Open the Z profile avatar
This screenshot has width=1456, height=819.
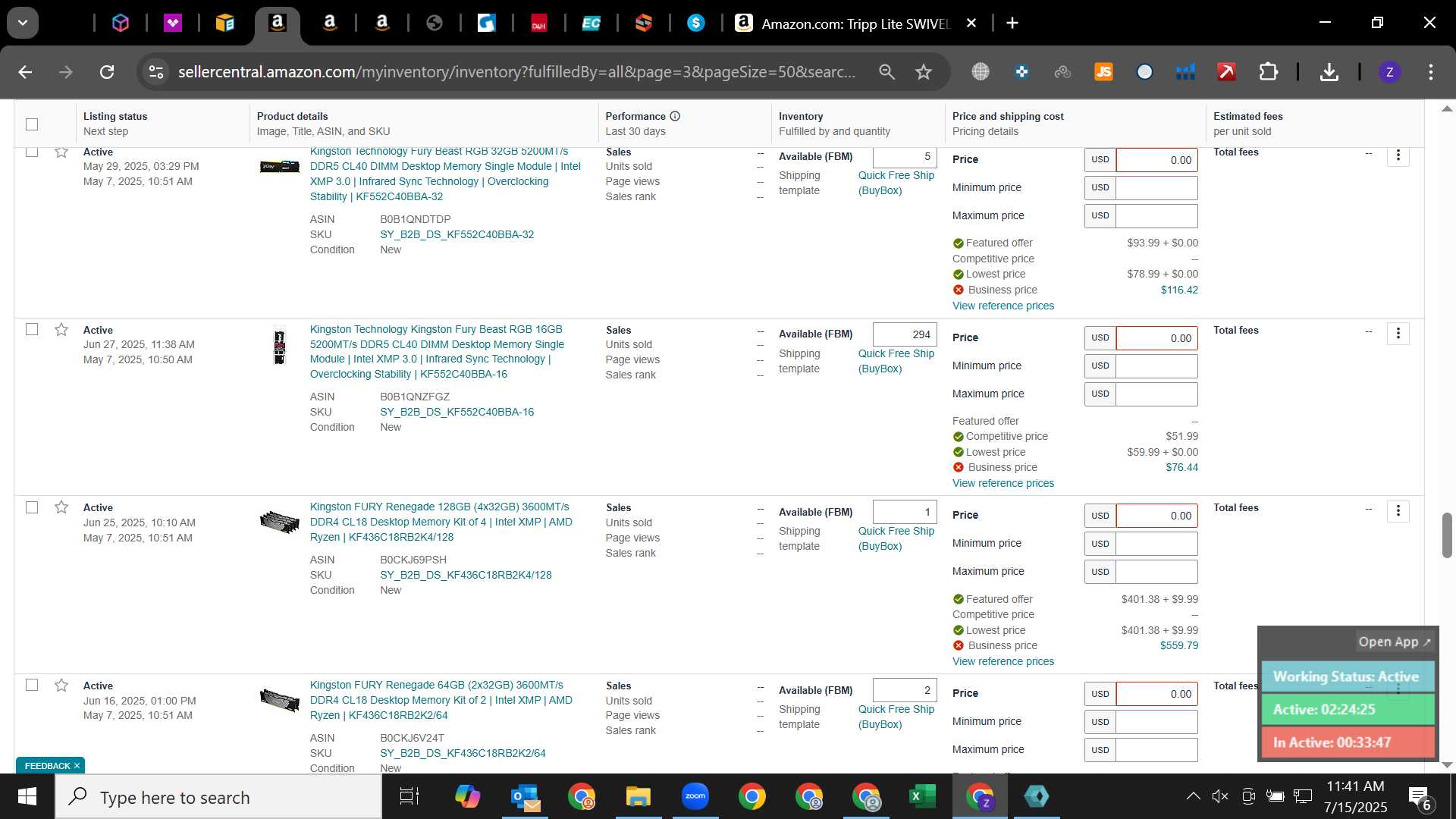[x=1389, y=72]
